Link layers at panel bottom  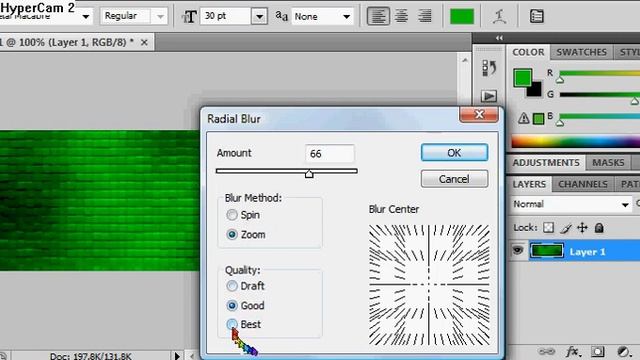pyautogui.click(x=546, y=351)
